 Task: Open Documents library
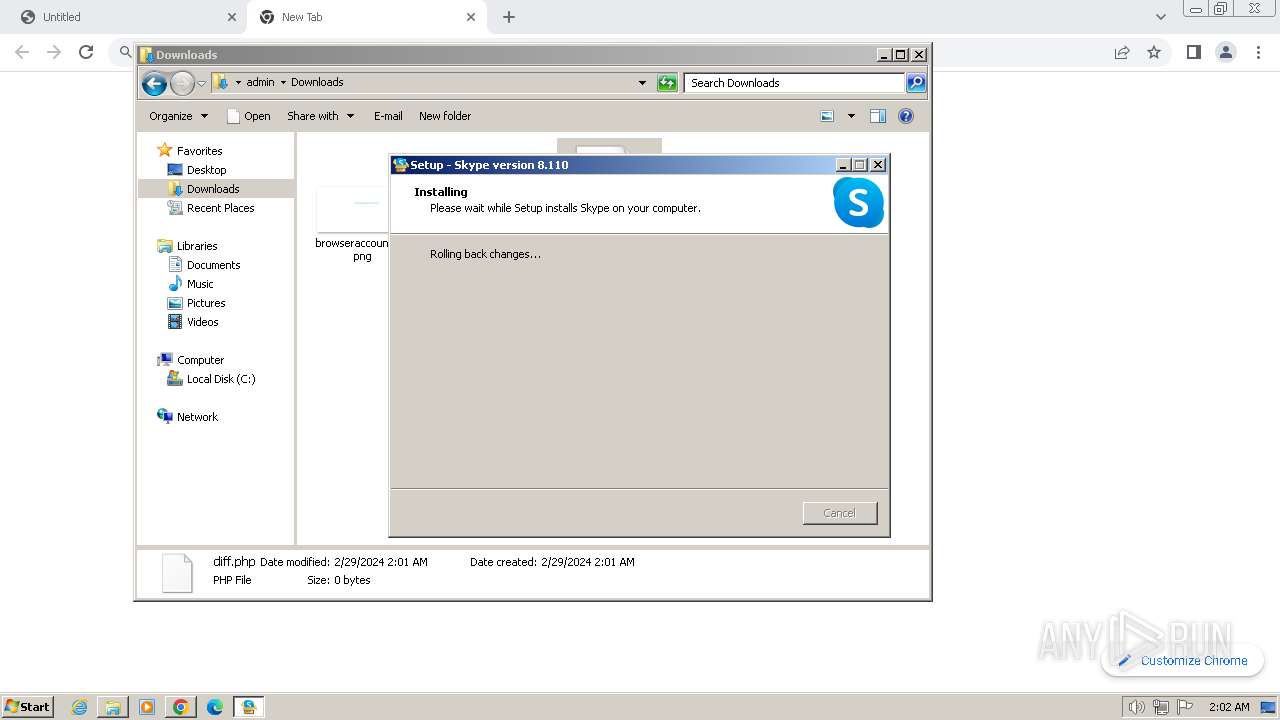[x=214, y=265]
